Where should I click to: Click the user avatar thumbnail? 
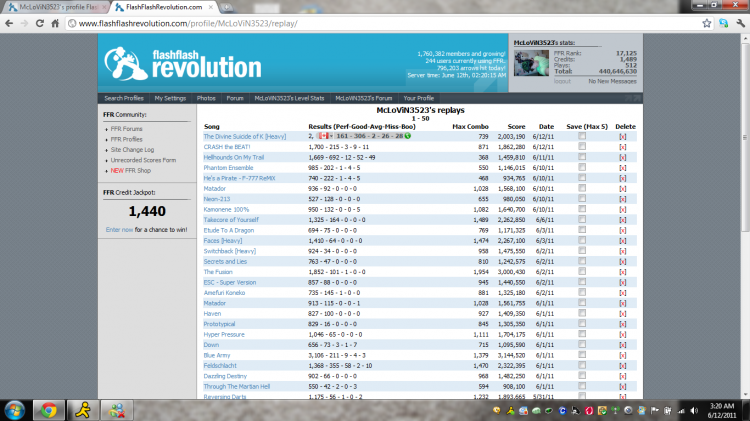(531, 63)
